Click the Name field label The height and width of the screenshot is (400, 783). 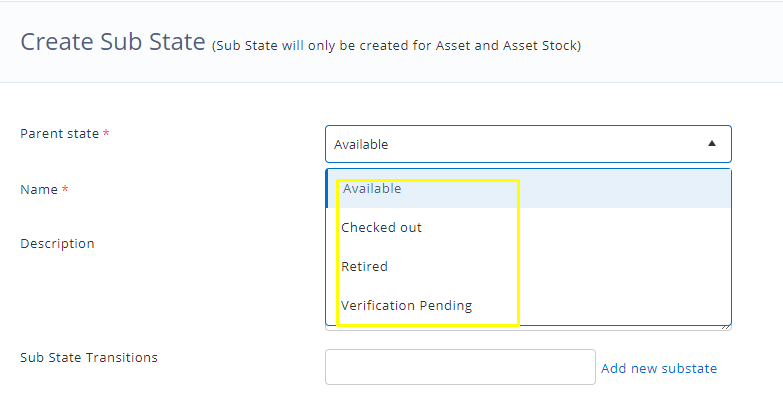pyautogui.click(x=39, y=190)
